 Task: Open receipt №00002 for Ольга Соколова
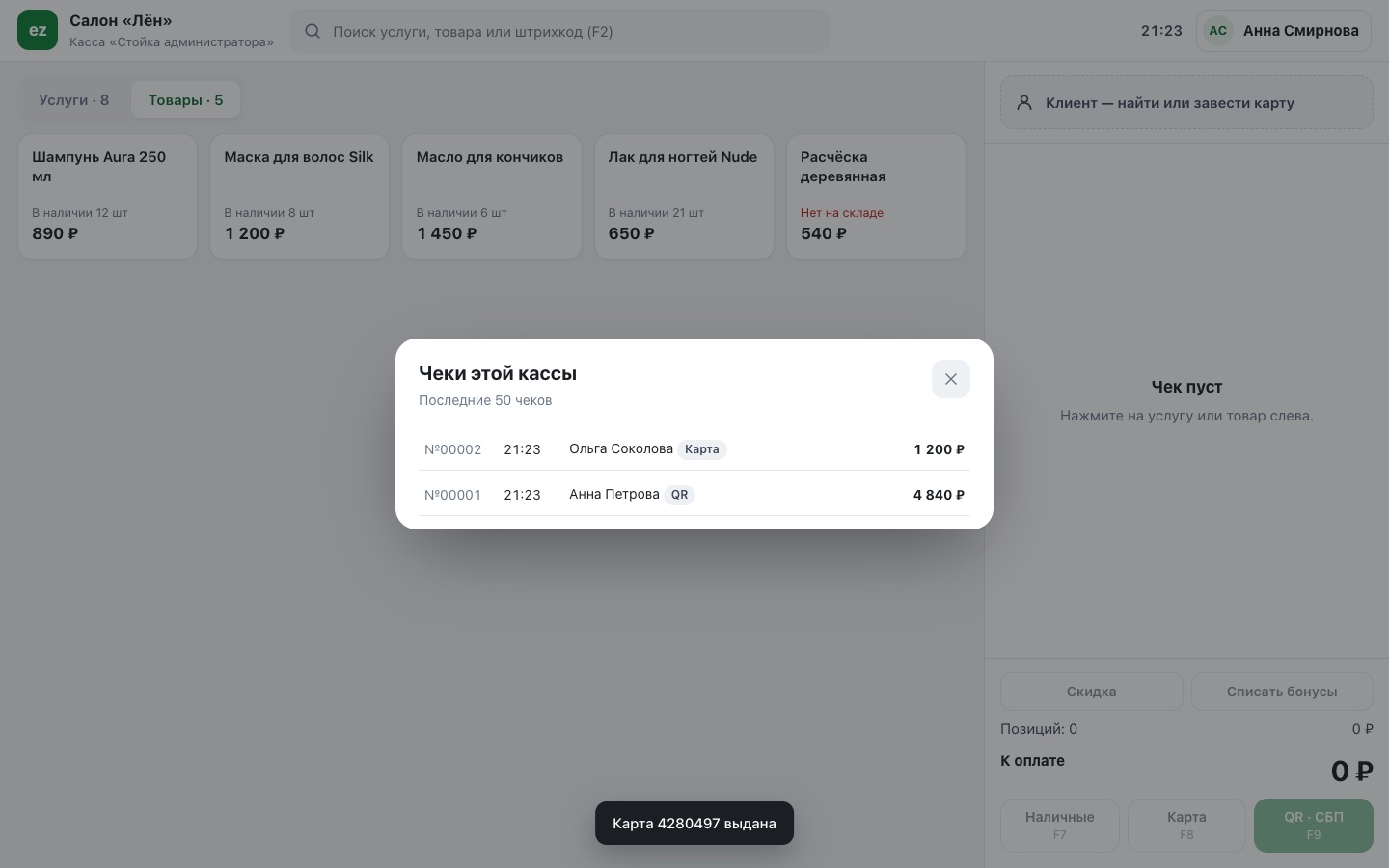click(x=694, y=448)
